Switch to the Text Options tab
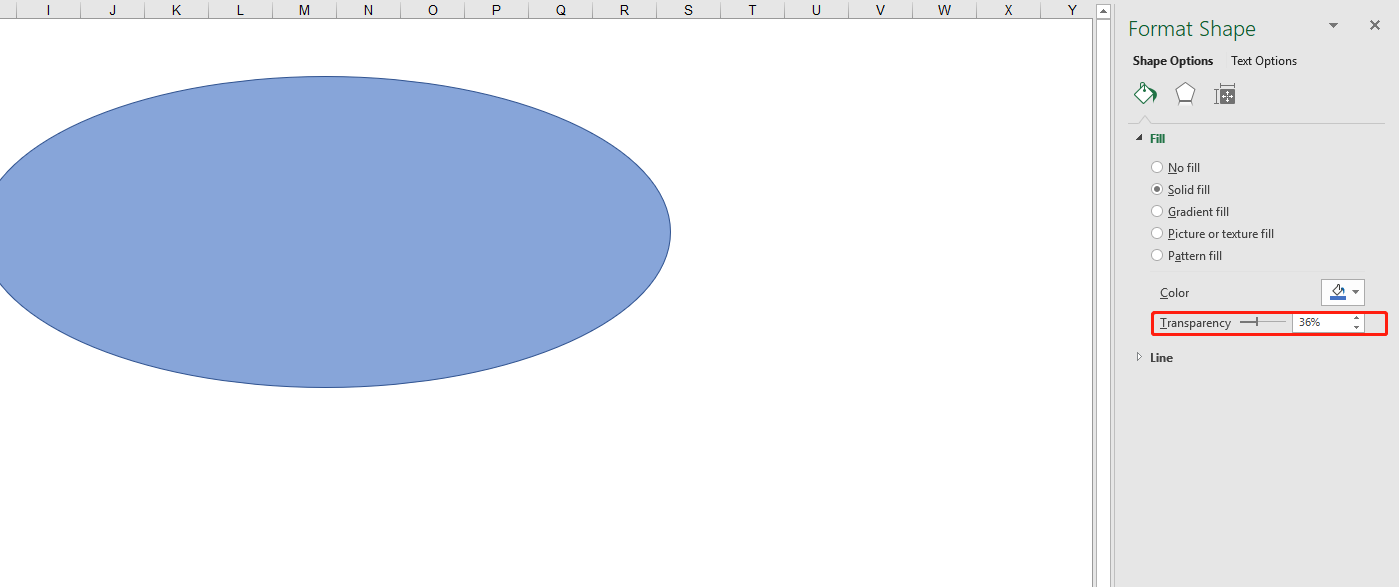 tap(1263, 61)
